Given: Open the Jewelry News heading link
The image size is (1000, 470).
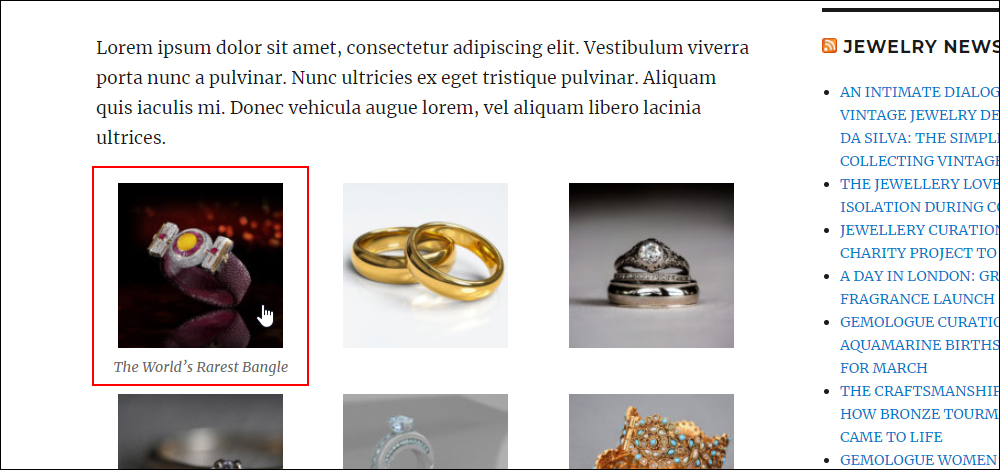Looking at the screenshot, I should click(x=921, y=46).
